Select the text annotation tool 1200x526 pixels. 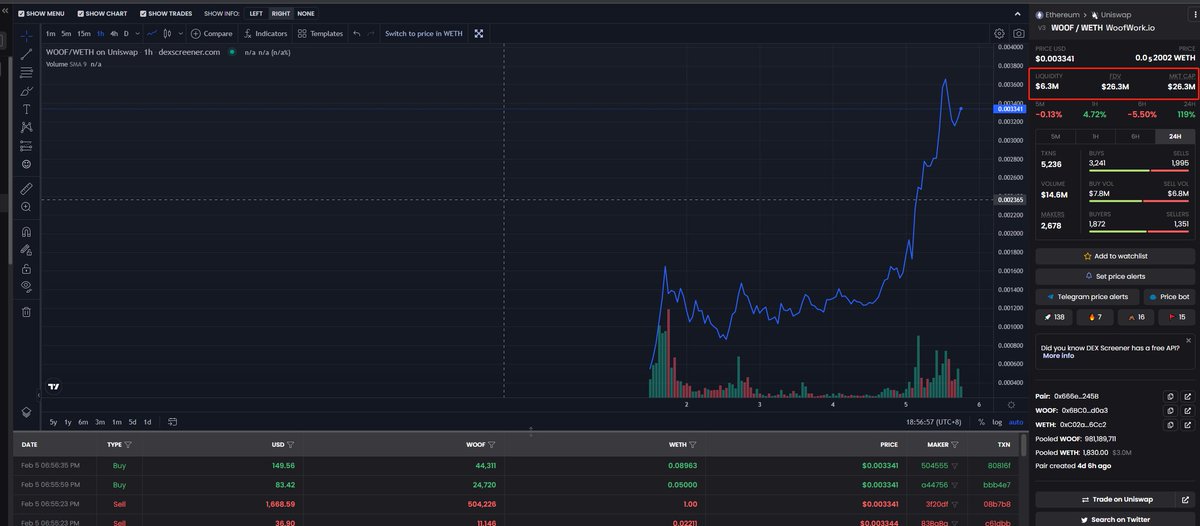(x=27, y=108)
